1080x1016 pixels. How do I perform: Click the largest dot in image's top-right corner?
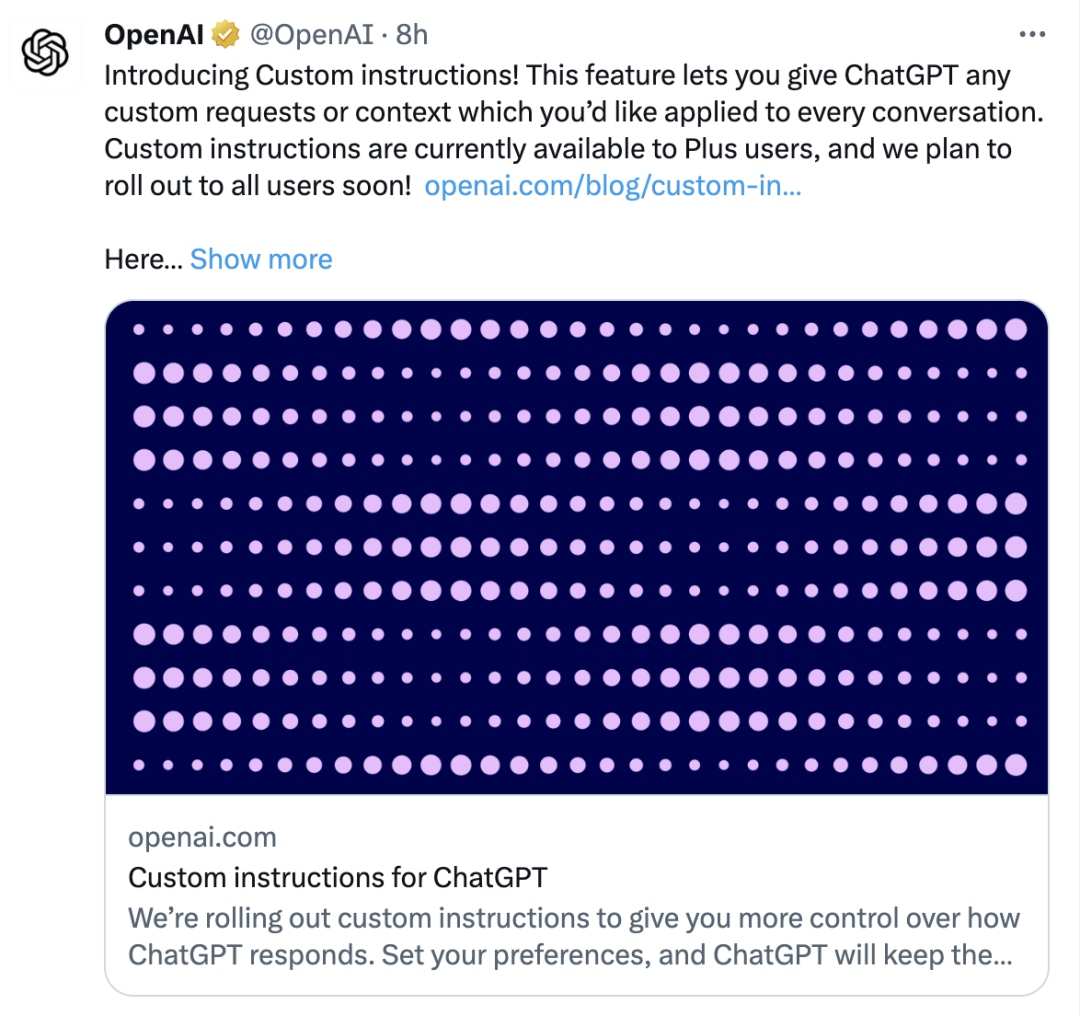point(1016,329)
